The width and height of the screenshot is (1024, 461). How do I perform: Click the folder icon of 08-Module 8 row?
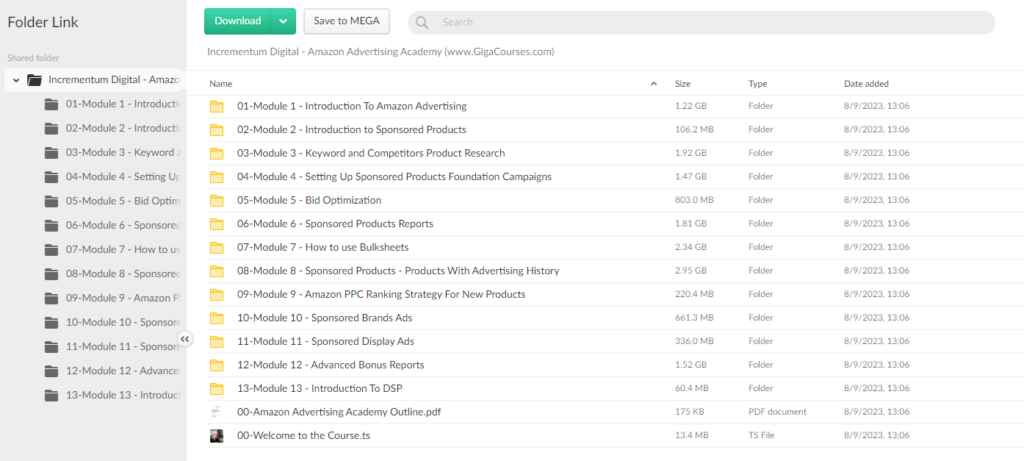click(217, 271)
